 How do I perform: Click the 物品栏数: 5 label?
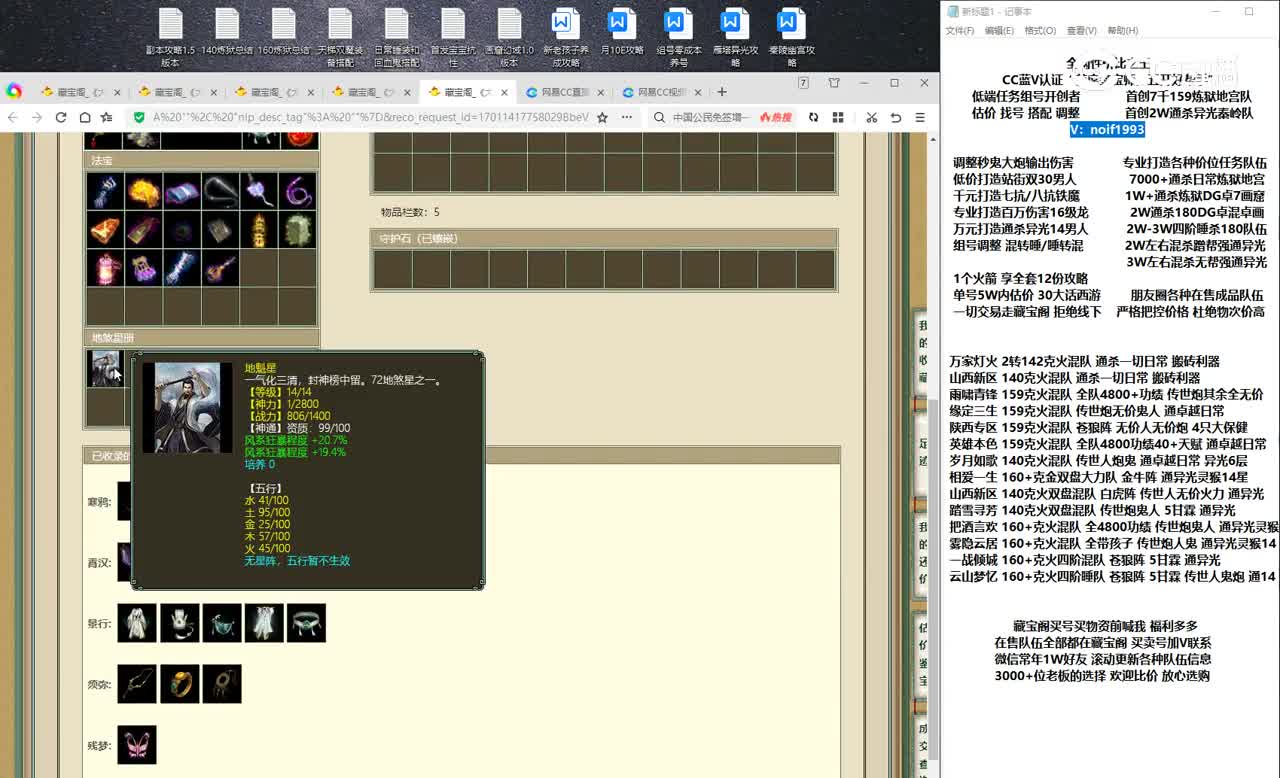(x=410, y=212)
